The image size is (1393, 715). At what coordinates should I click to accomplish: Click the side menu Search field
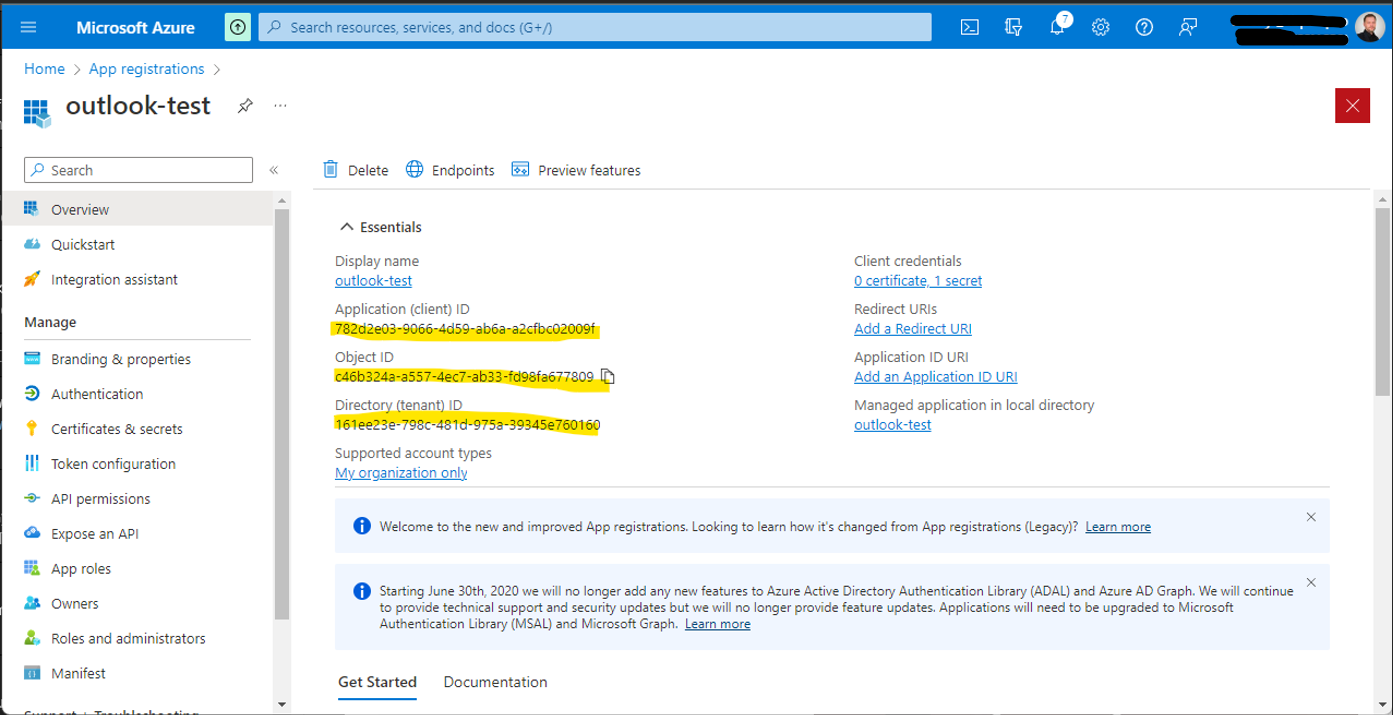[x=138, y=170]
